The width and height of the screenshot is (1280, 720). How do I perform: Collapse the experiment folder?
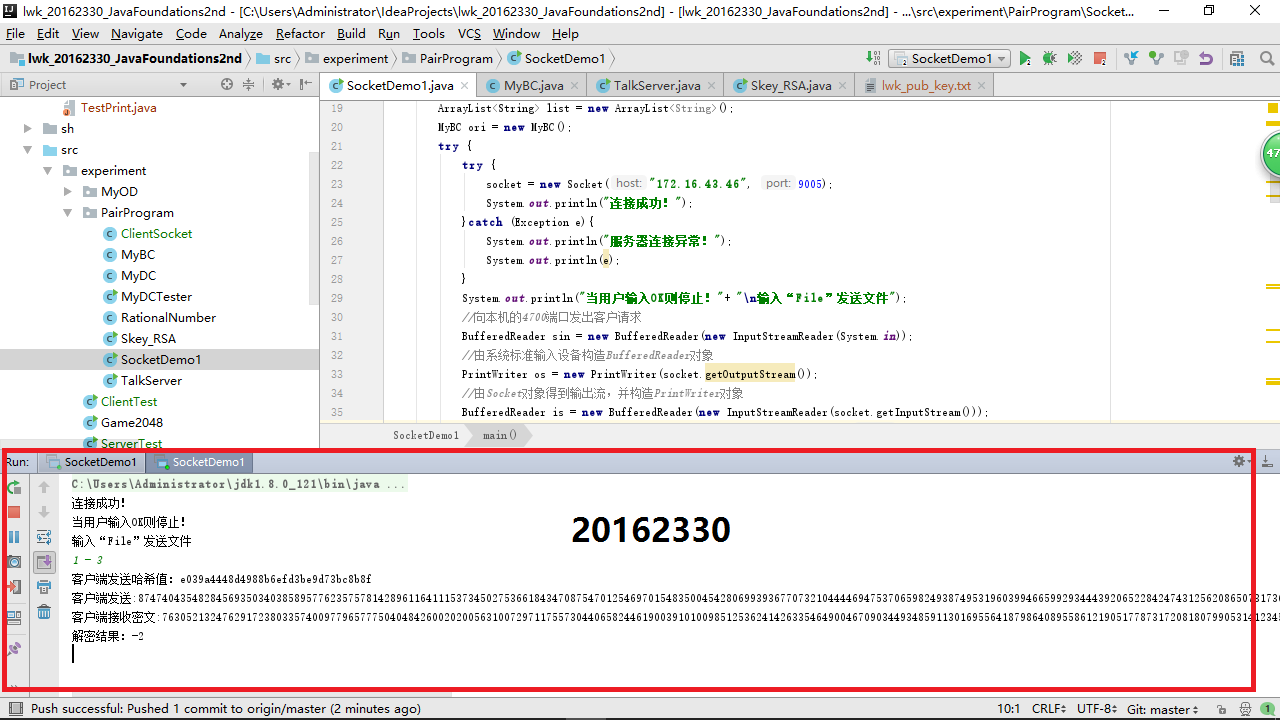pyautogui.click(x=47, y=171)
